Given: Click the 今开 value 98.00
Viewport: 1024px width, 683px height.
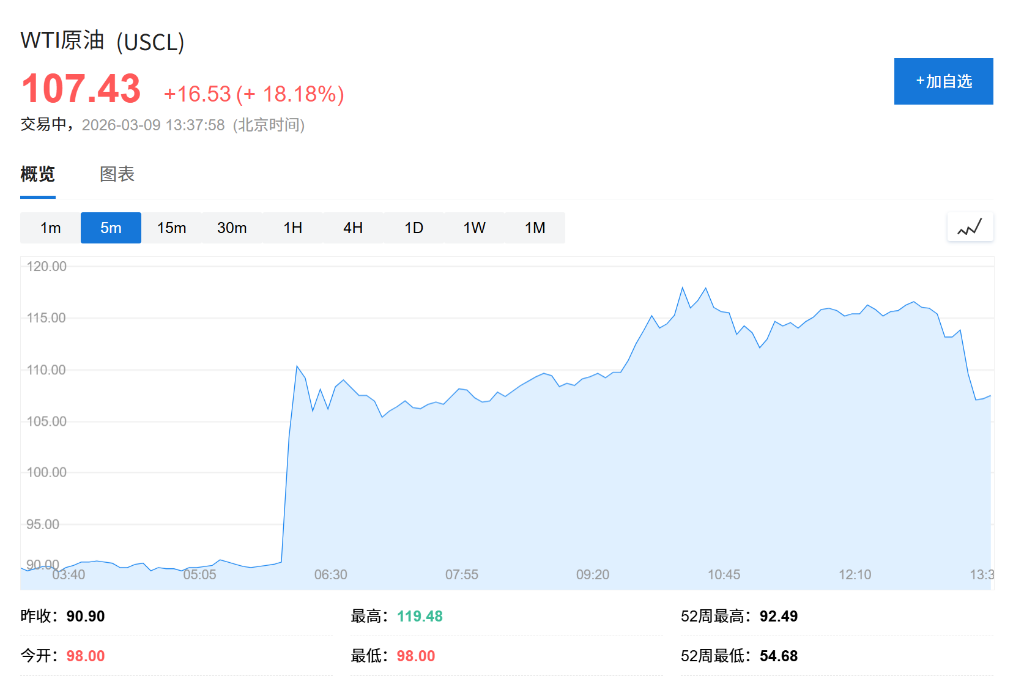Looking at the screenshot, I should (x=85, y=656).
